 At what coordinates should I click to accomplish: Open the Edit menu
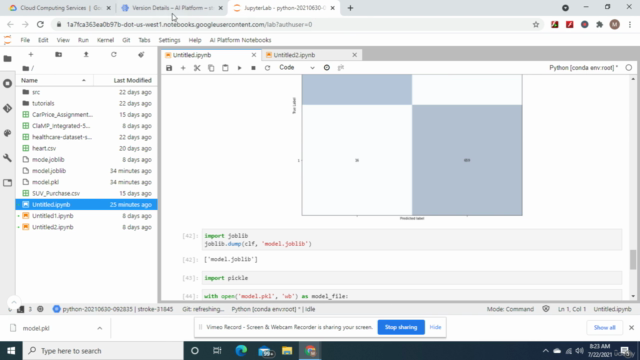pos(43,40)
